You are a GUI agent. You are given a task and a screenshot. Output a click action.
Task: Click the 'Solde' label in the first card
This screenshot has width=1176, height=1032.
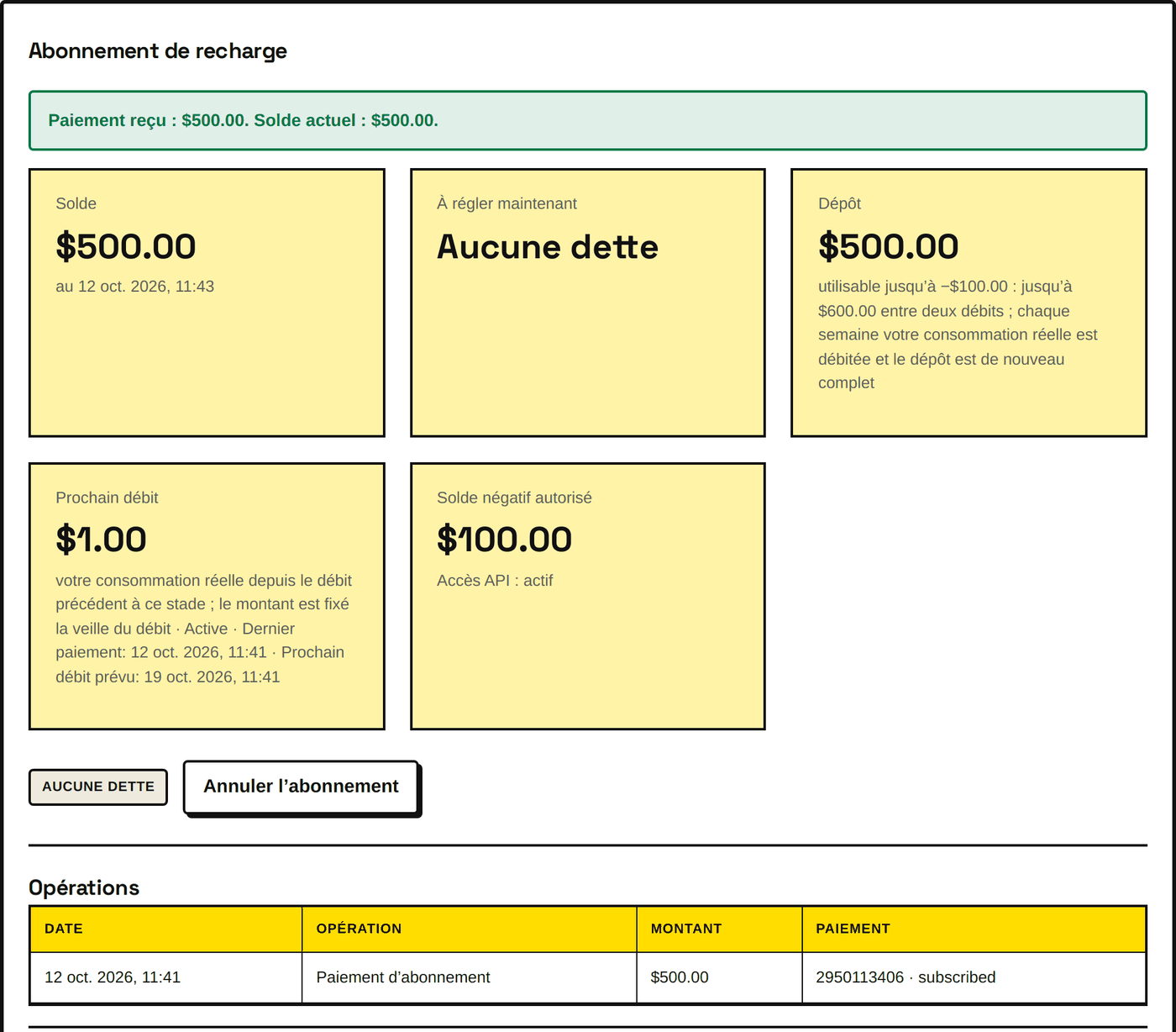click(76, 203)
